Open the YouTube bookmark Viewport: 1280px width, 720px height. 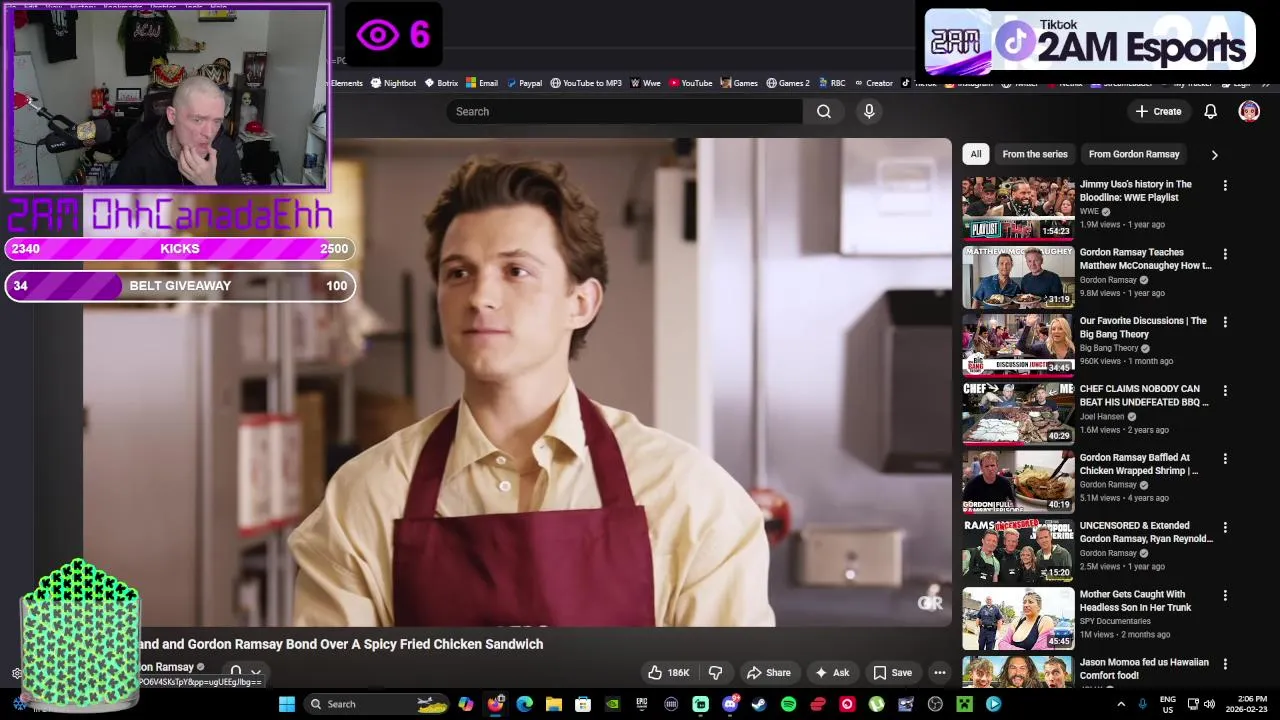(690, 83)
